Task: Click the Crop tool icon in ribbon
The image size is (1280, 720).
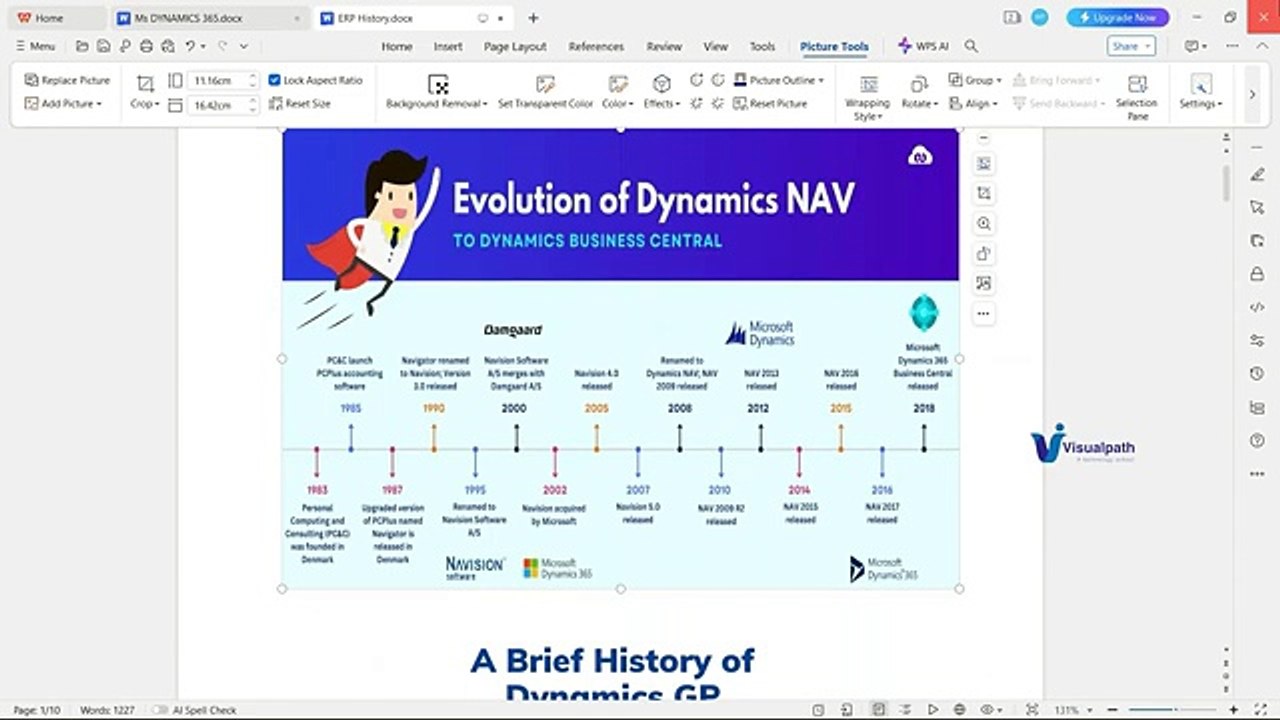Action: [145, 83]
